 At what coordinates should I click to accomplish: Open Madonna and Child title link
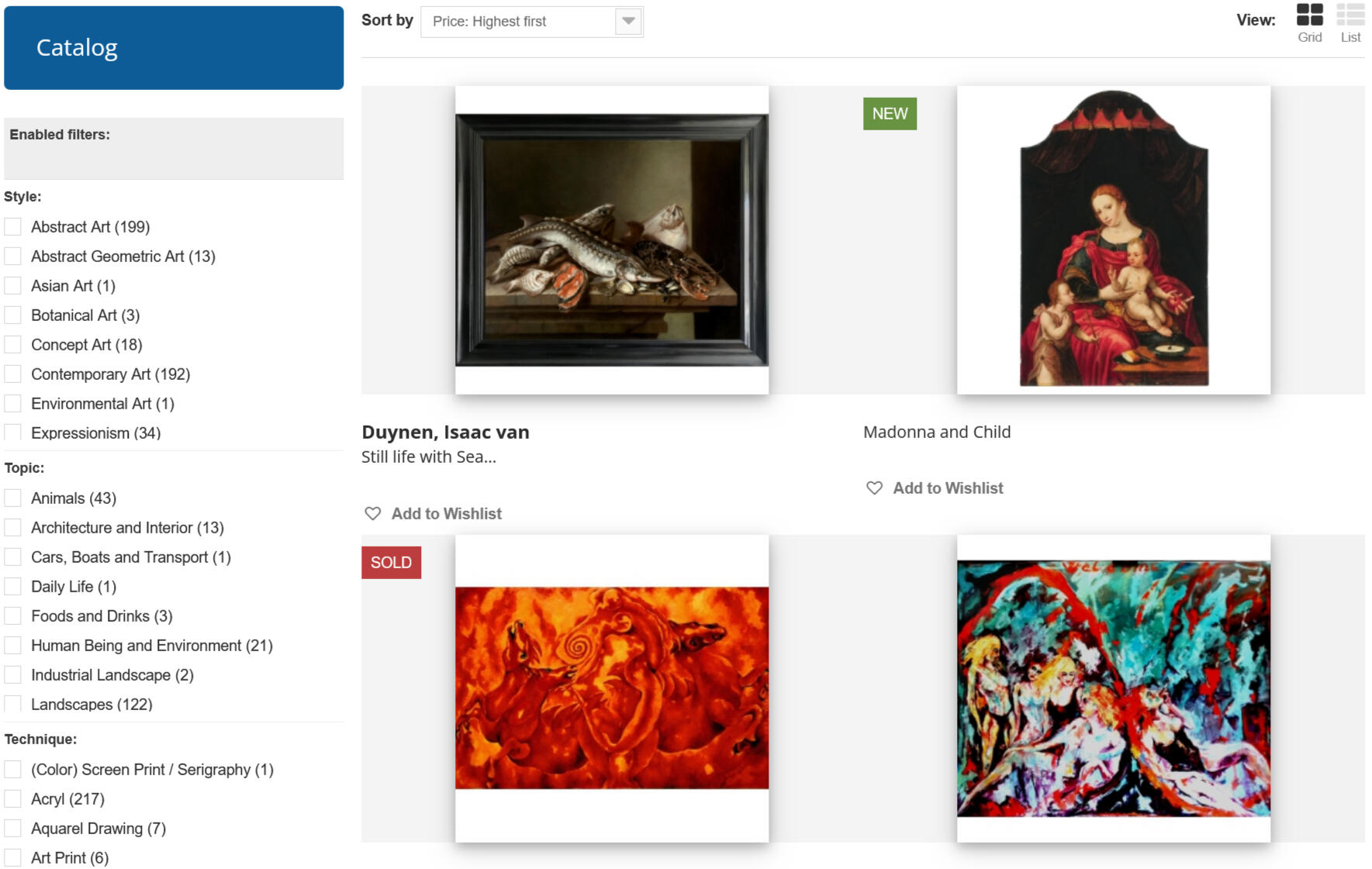[937, 432]
